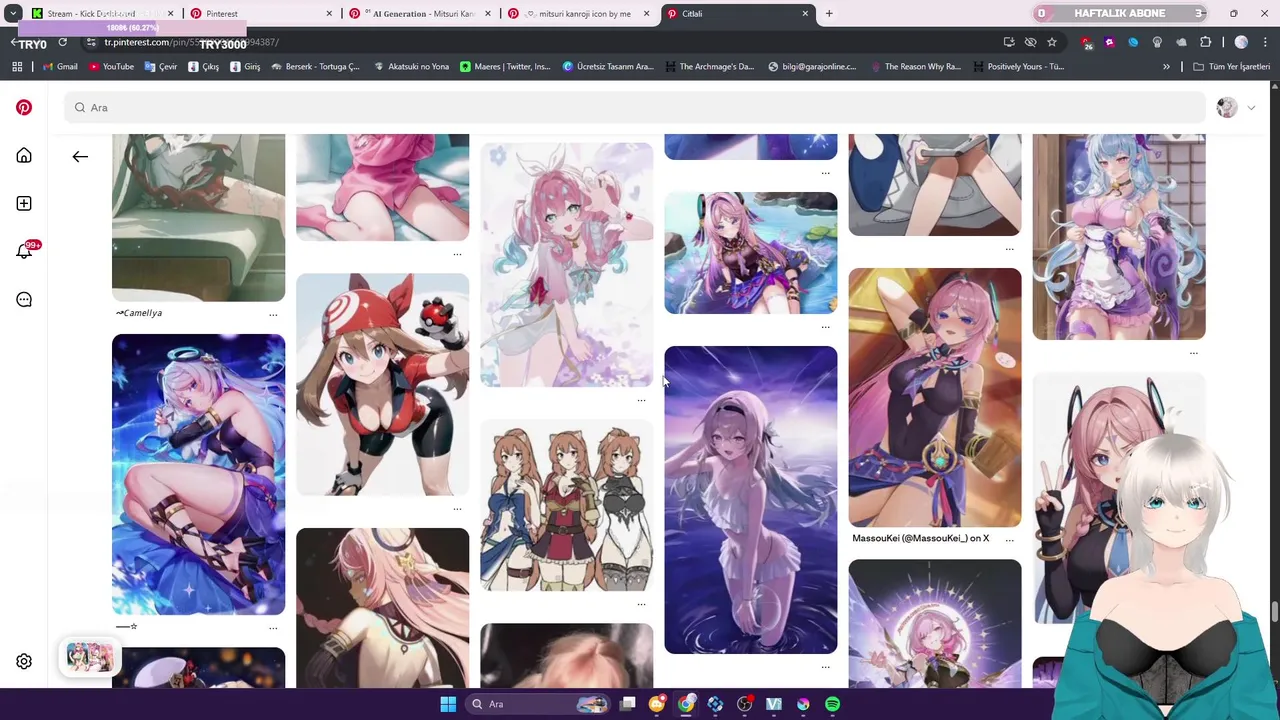The image size is (1280, 720).
Task: Open the tab search dropdown arrow
Action: click(13, 13)
